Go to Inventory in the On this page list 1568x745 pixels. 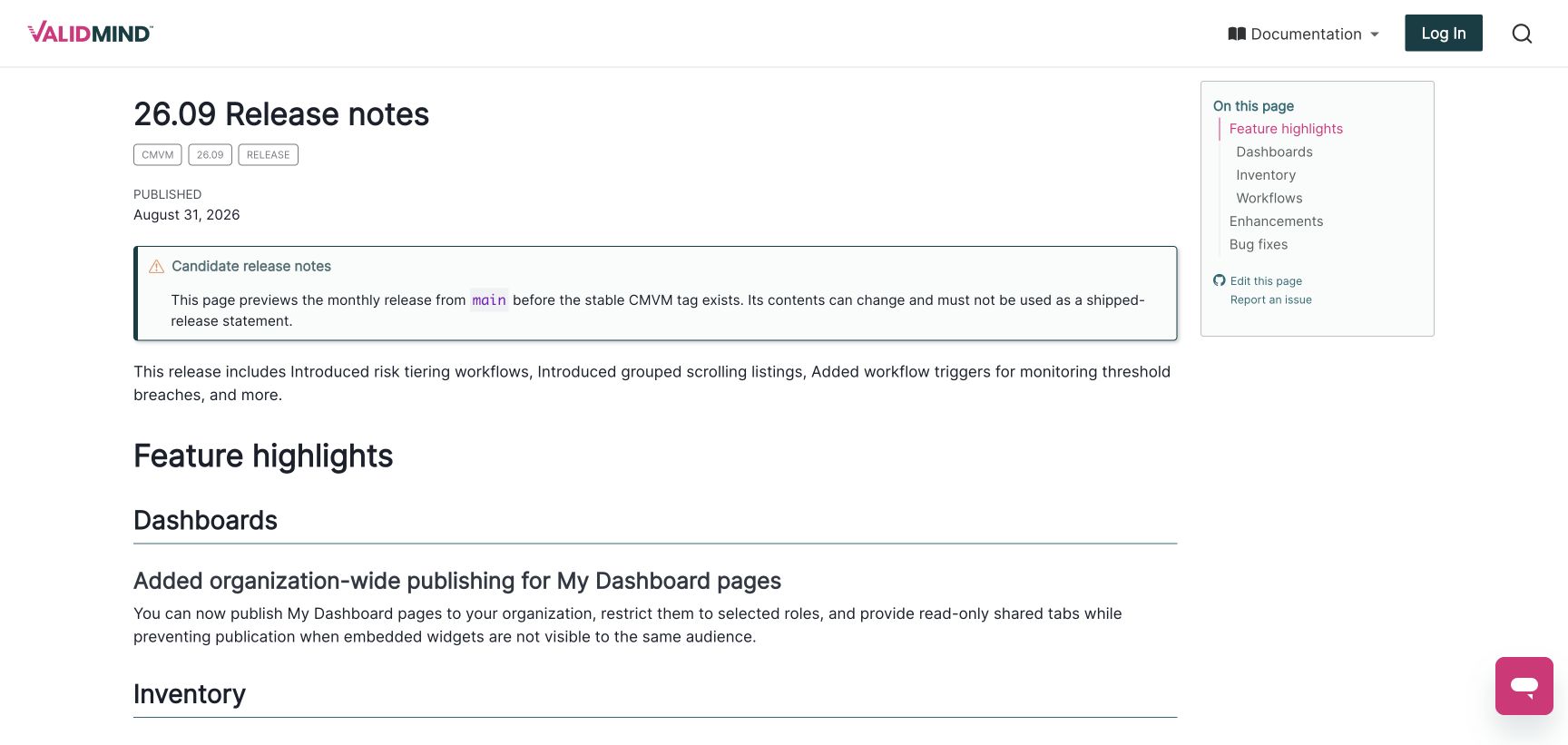(x=1266, y=175)
